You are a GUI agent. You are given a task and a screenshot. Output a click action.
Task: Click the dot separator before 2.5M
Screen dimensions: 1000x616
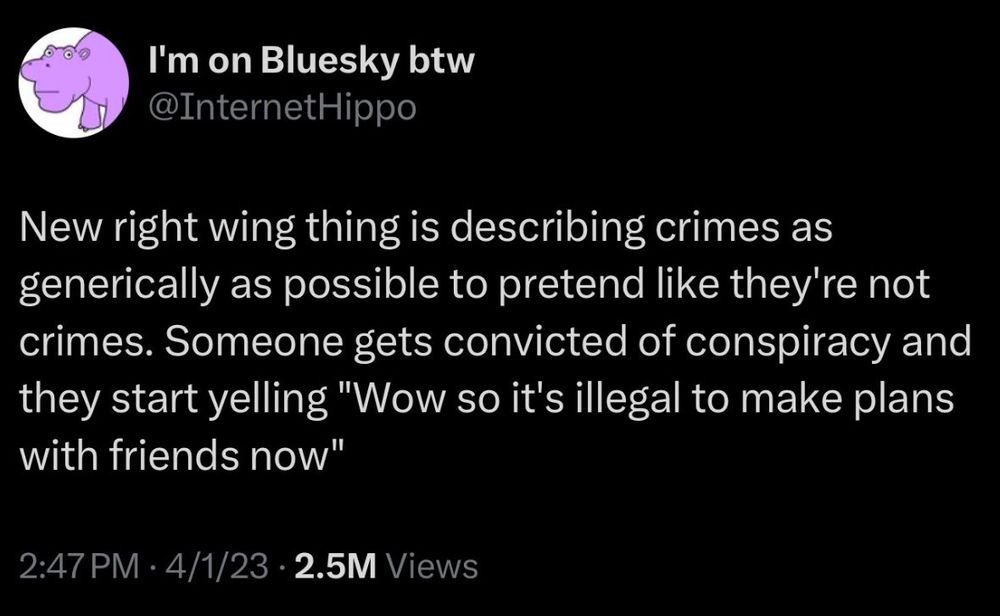pos(282,566)
